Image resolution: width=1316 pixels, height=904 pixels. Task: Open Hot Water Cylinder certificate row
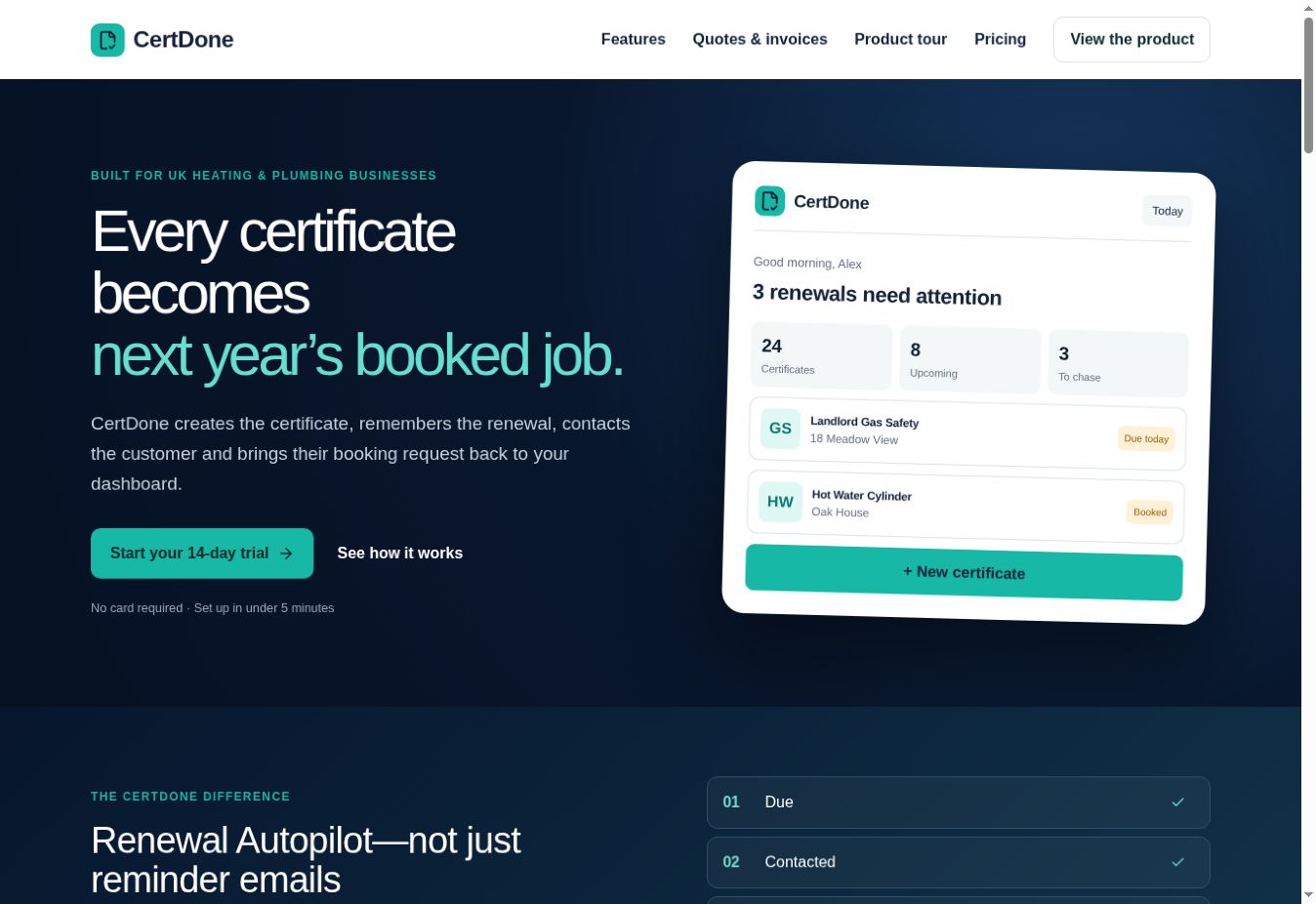coord(966,508)
